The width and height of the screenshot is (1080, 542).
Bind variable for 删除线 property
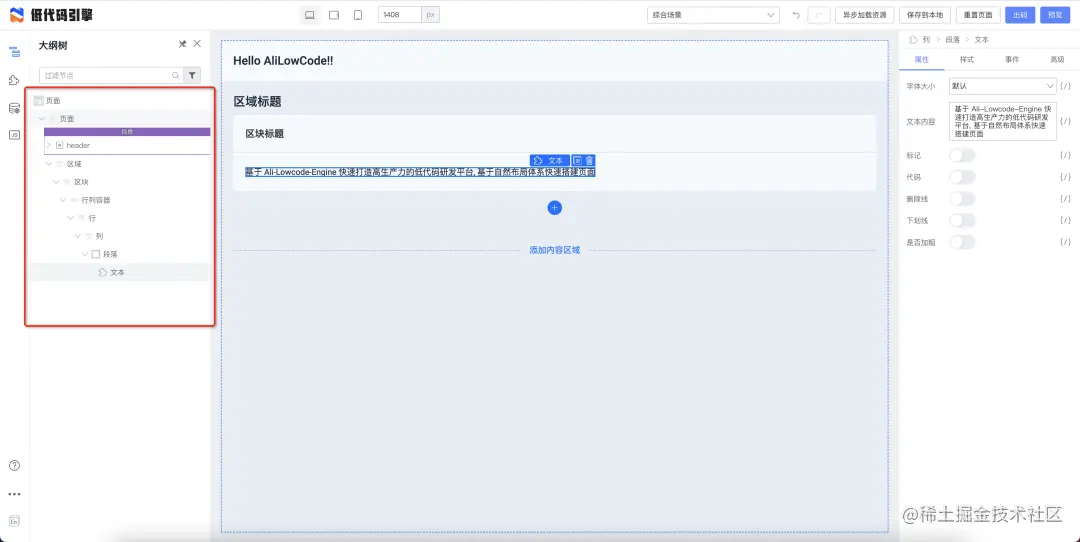1066,199
